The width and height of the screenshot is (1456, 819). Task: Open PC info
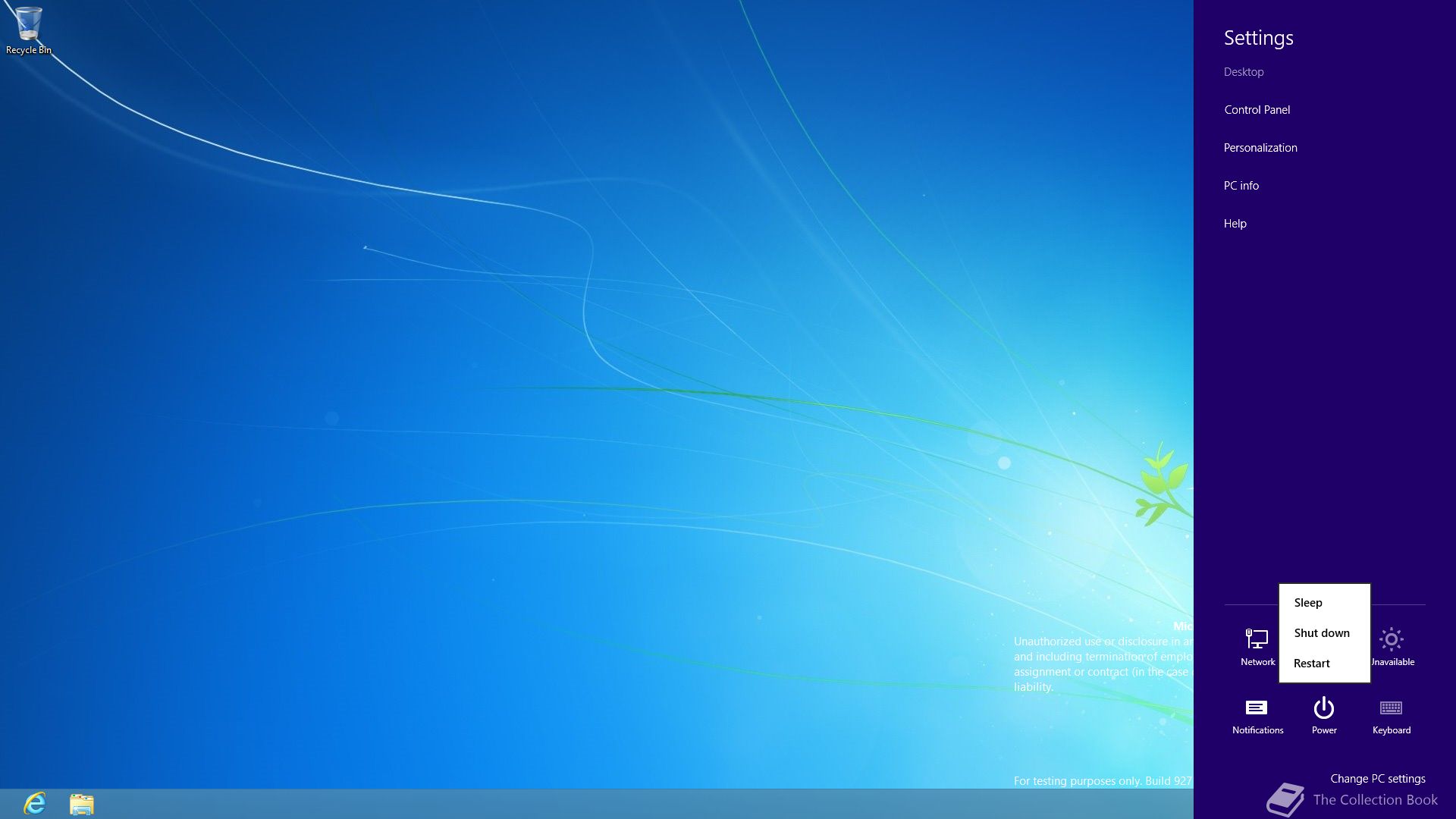pos(1241,186)
